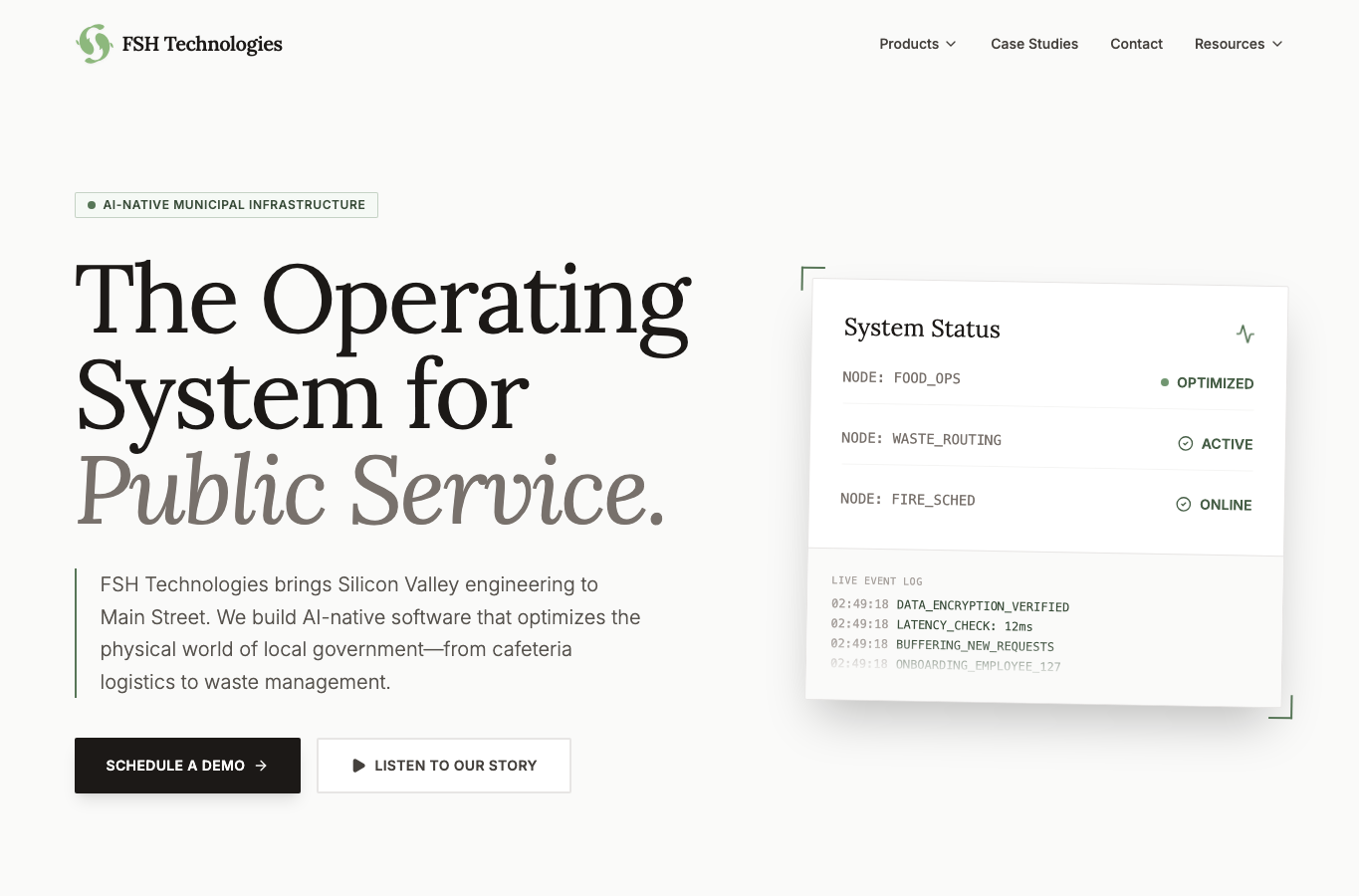The height and width of the screenshot is (896, 1359).
Task: Open the Case Studies page
Action: coord(1034,44)
